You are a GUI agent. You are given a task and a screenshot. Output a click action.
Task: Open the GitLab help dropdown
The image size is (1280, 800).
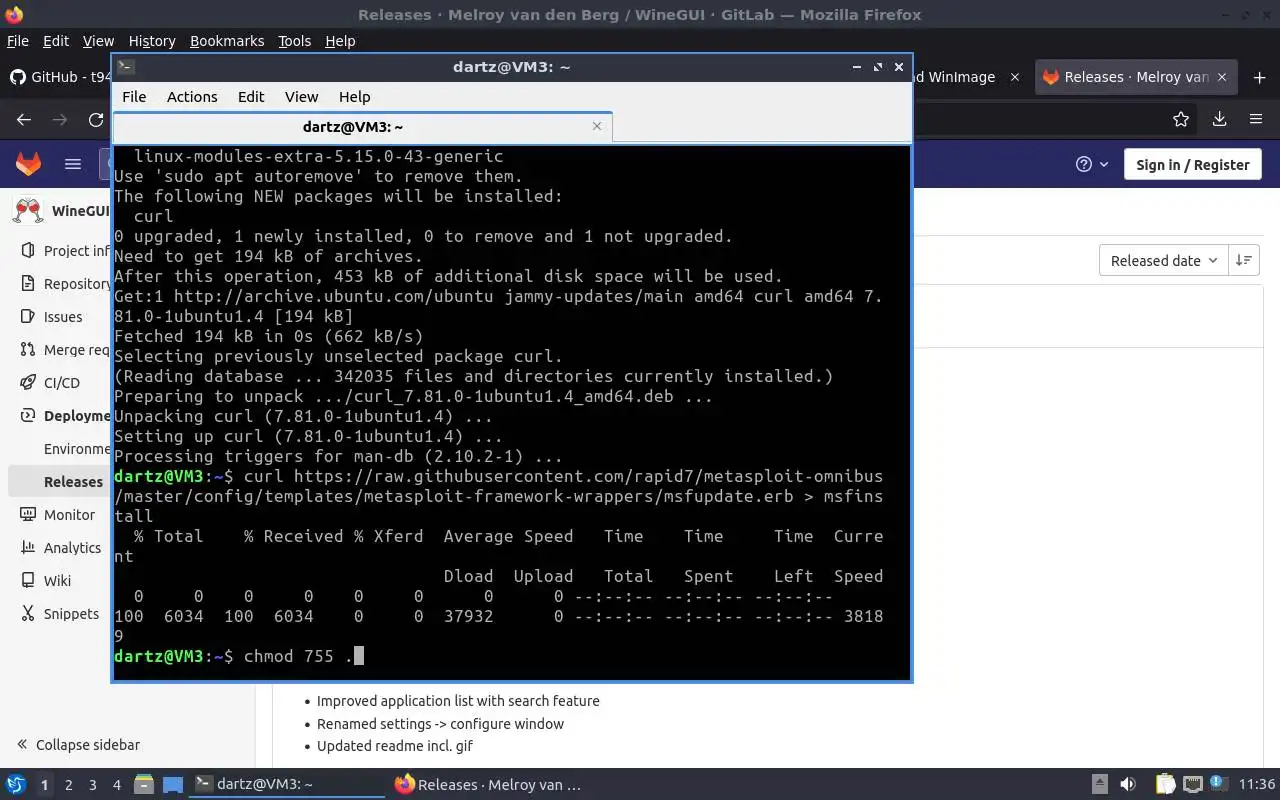[x=1092, y=164]
